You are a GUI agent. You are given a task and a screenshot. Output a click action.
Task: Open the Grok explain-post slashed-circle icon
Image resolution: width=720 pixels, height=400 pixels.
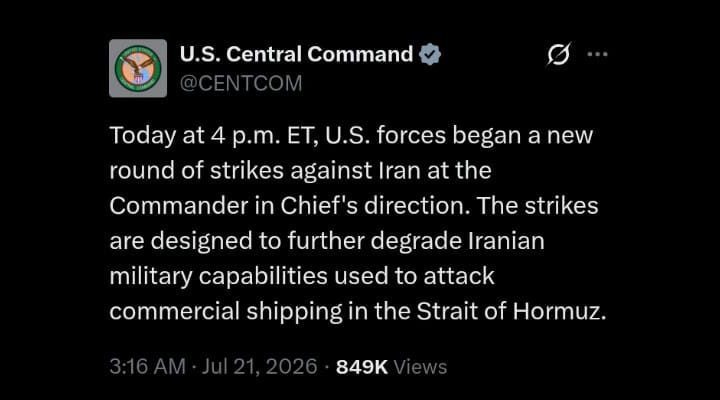559,54
